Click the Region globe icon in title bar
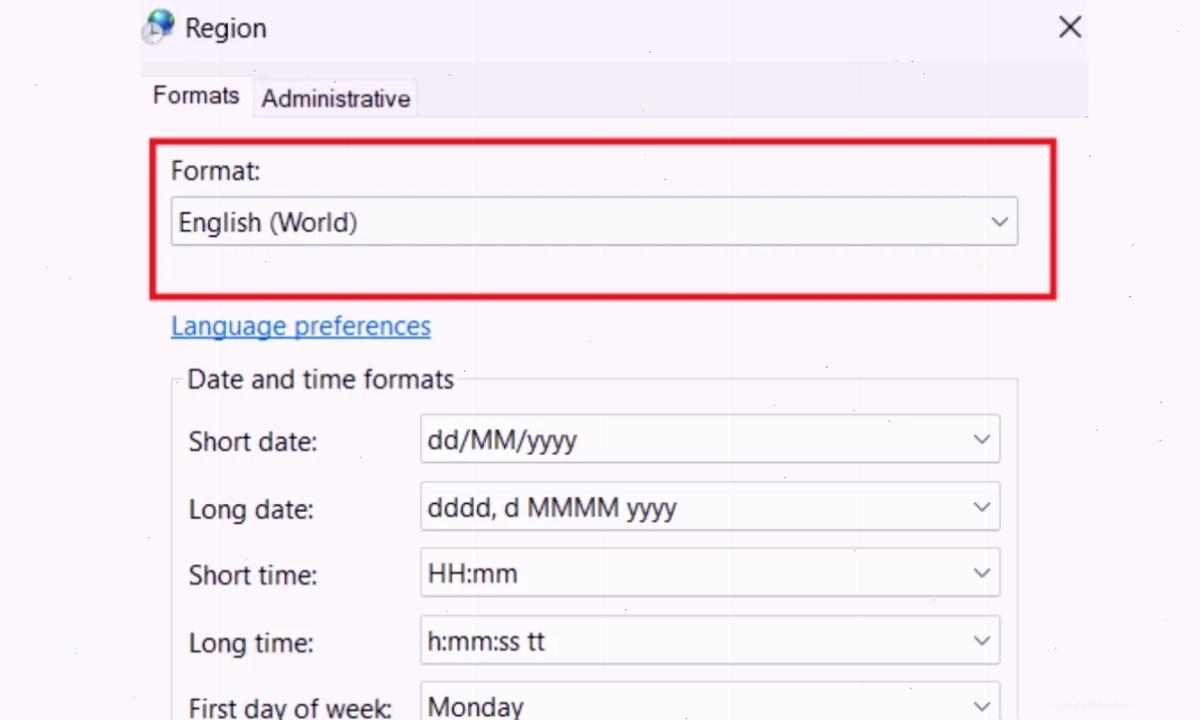The height and width of the screenshot is (721, 1200). tap(159, 27)
